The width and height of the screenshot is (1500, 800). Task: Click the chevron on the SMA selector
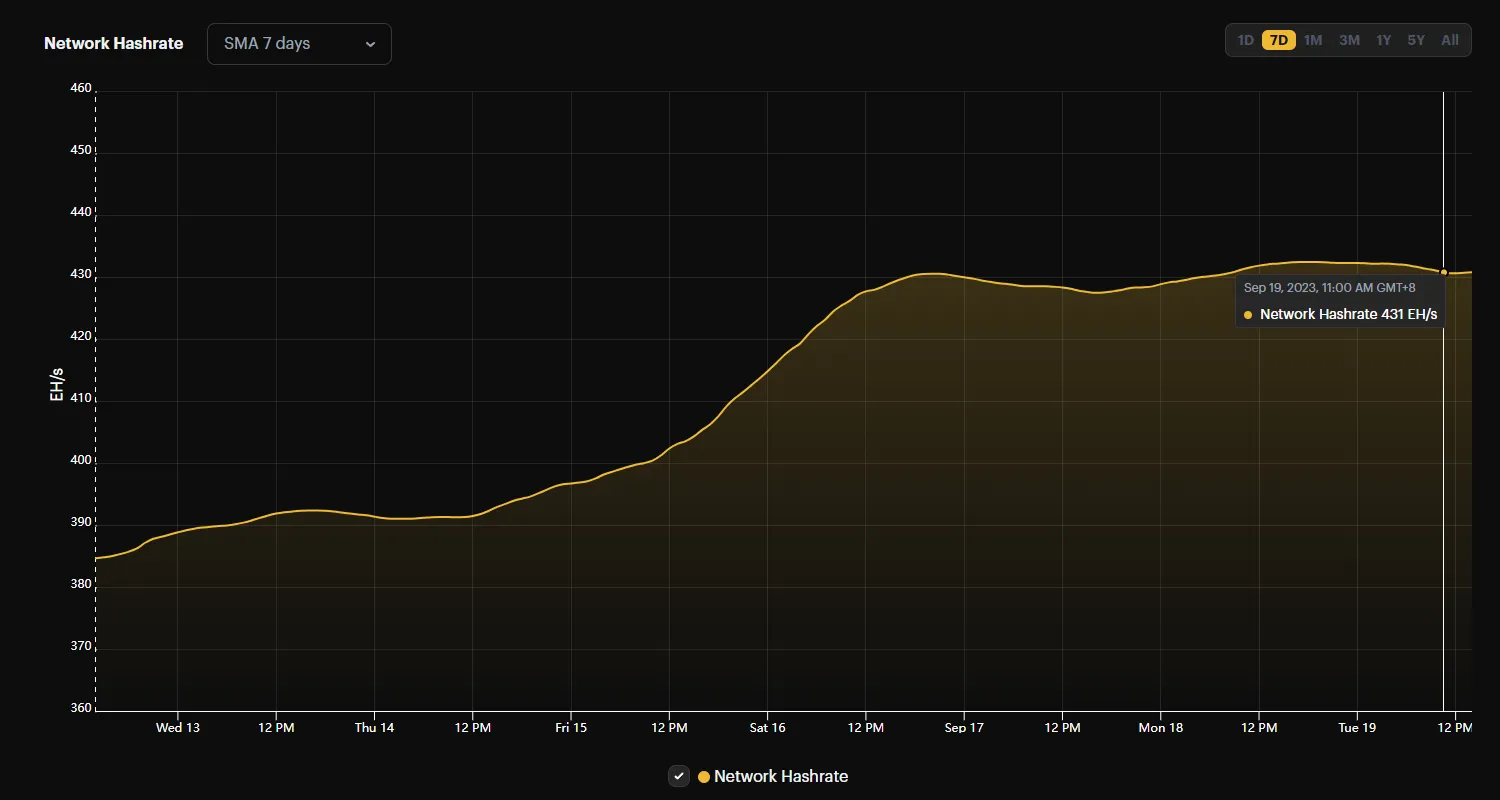pyautogui.click(x=370, y=44)
